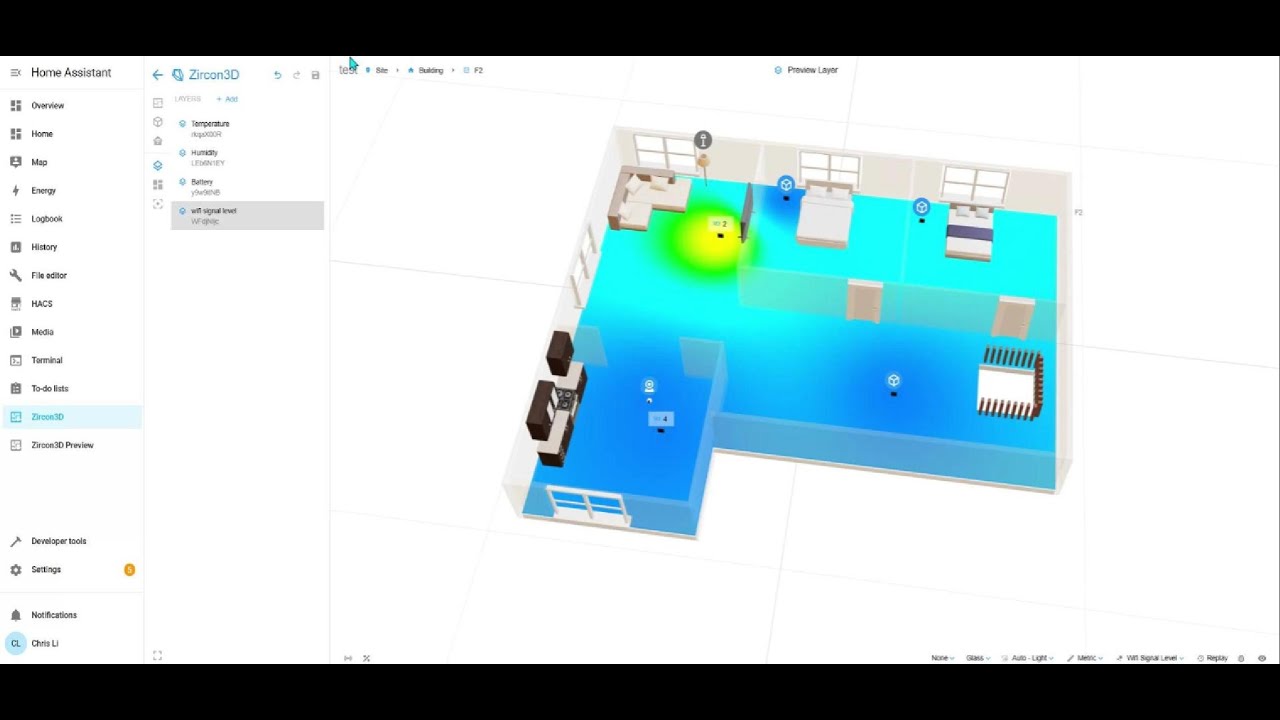Select the Battery layer

(247, 186)
